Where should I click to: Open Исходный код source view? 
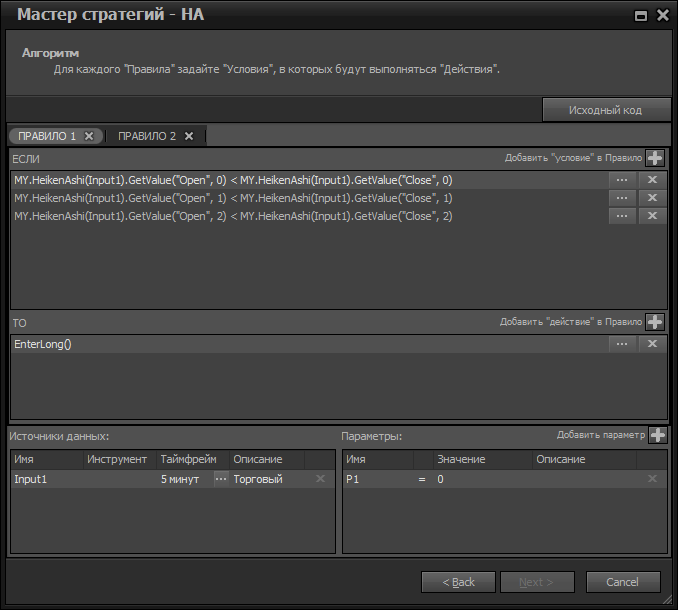click(605, 110)
